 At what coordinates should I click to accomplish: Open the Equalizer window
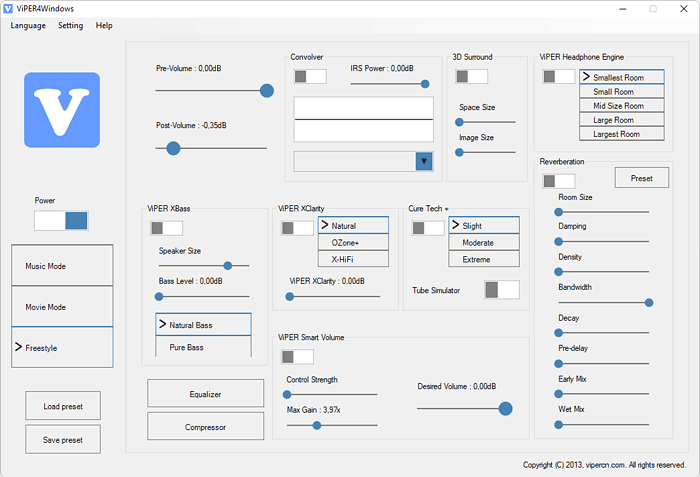point(205,393)
